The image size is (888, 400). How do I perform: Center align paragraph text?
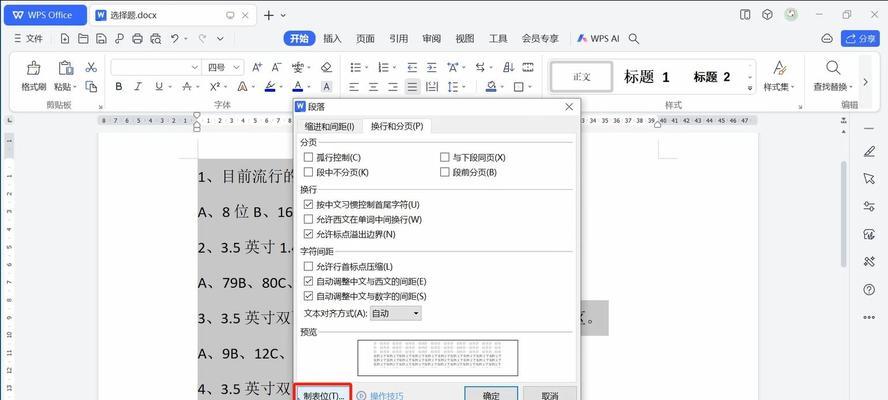[373, 87]
